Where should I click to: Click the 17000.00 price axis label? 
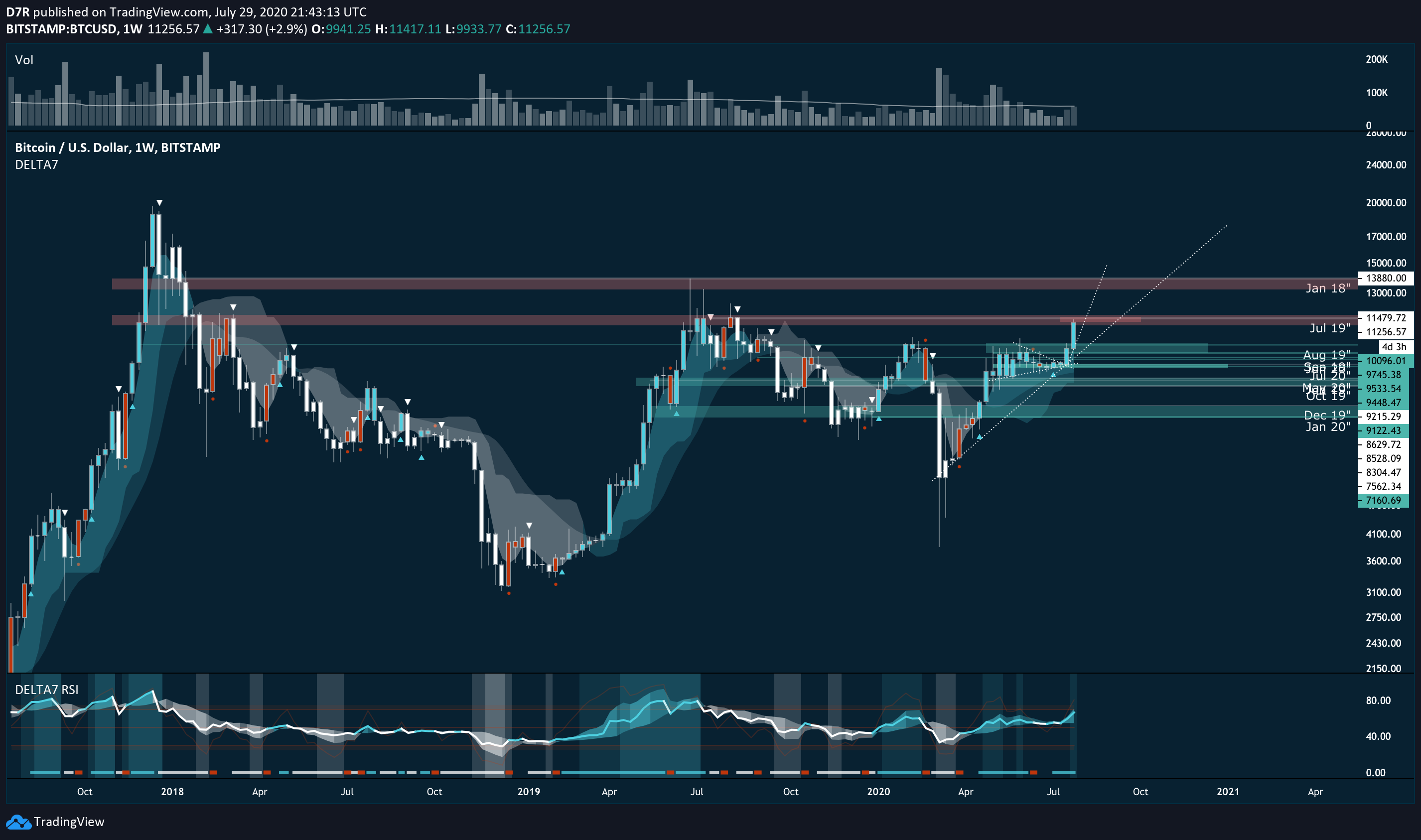click(x=1386, y=237)
